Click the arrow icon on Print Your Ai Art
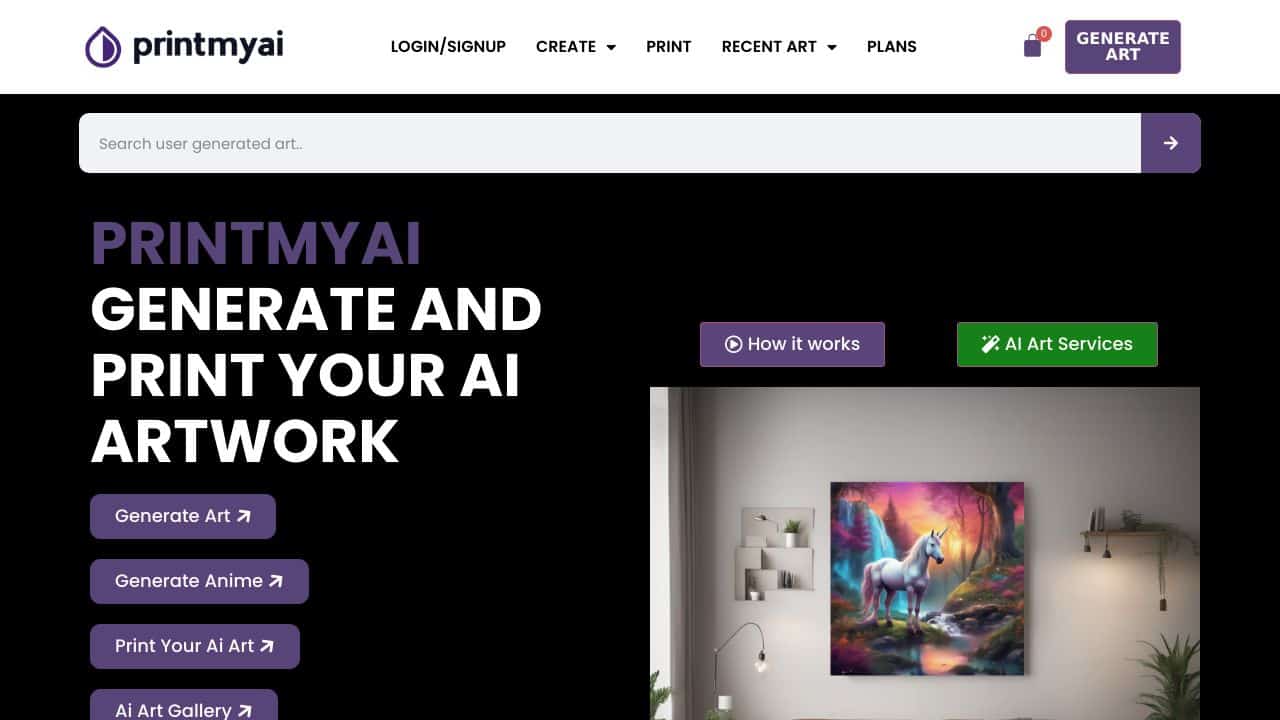The image size is (1280, 720). click(267, 646)
